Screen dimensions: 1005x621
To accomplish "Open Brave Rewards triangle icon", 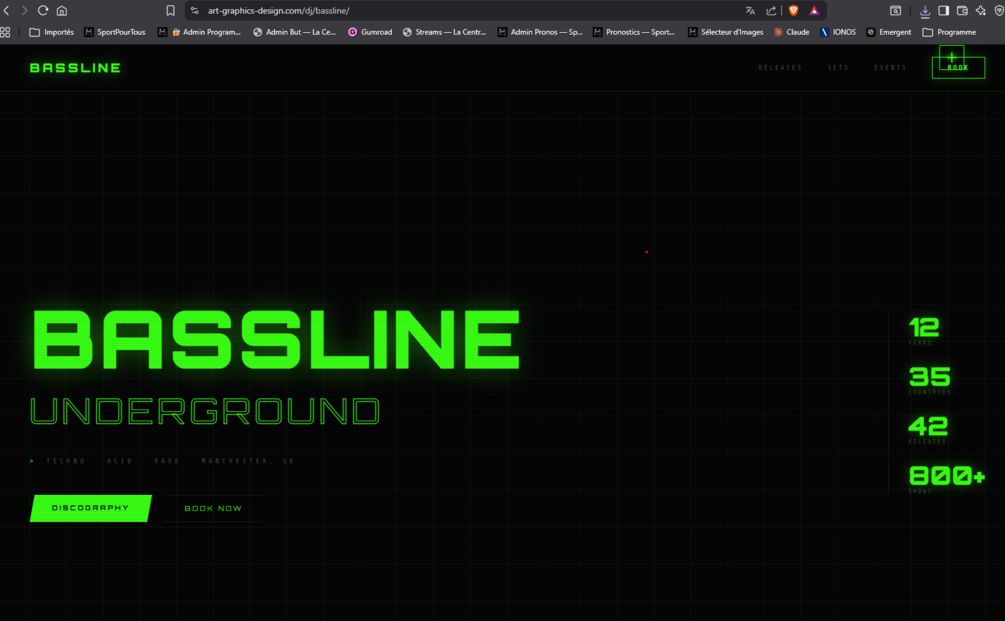I will [814, 10].
